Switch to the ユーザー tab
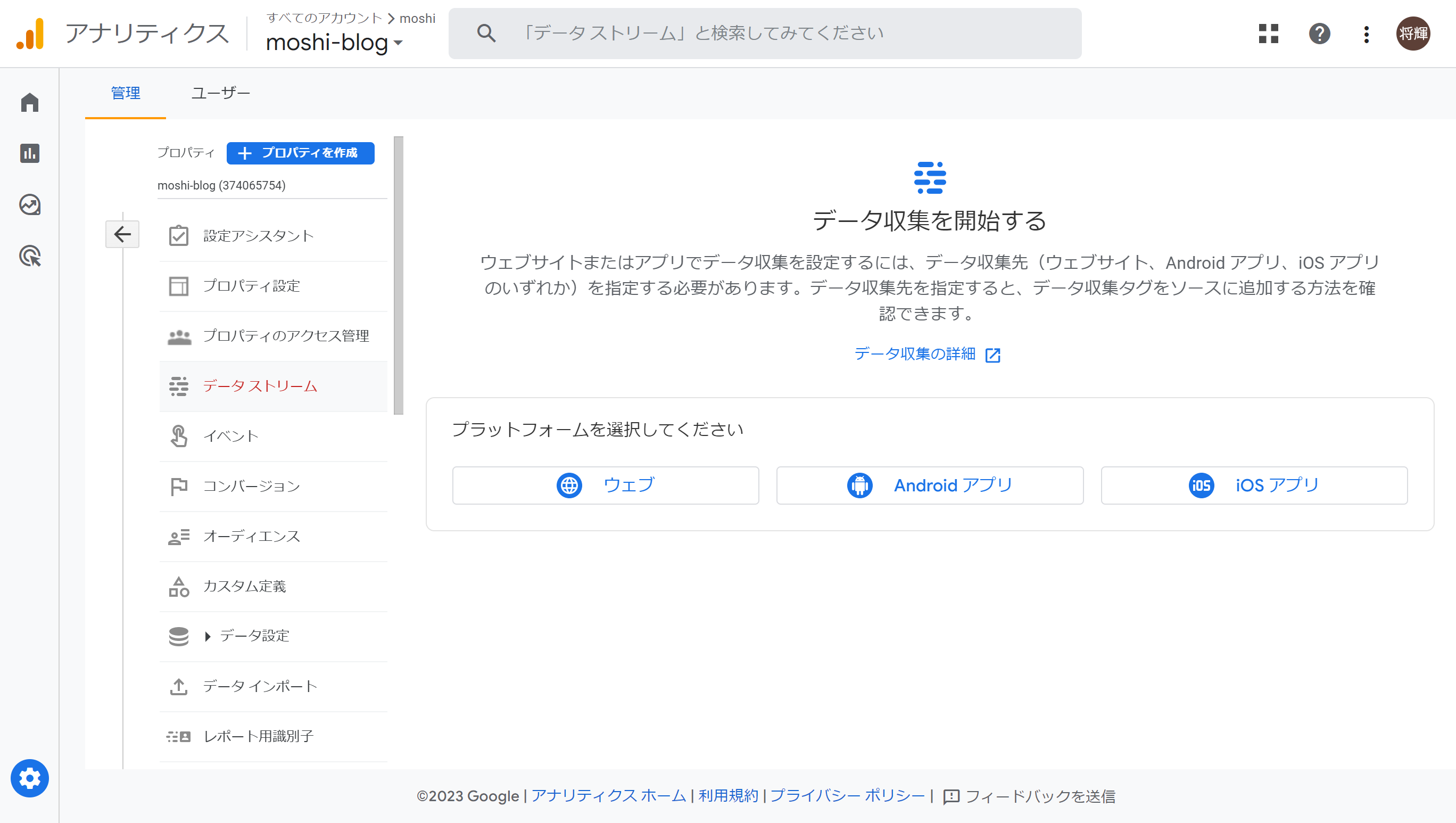 point(221,92)
